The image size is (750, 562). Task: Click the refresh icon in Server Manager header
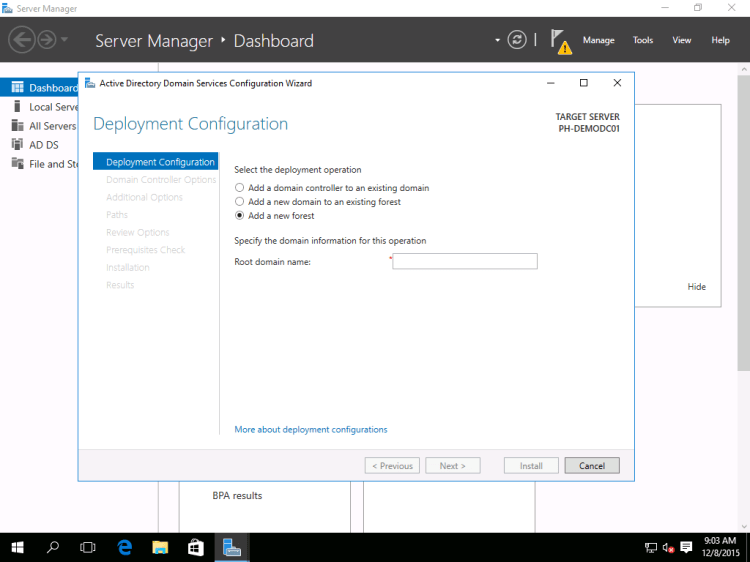click(x=517, y=40)
